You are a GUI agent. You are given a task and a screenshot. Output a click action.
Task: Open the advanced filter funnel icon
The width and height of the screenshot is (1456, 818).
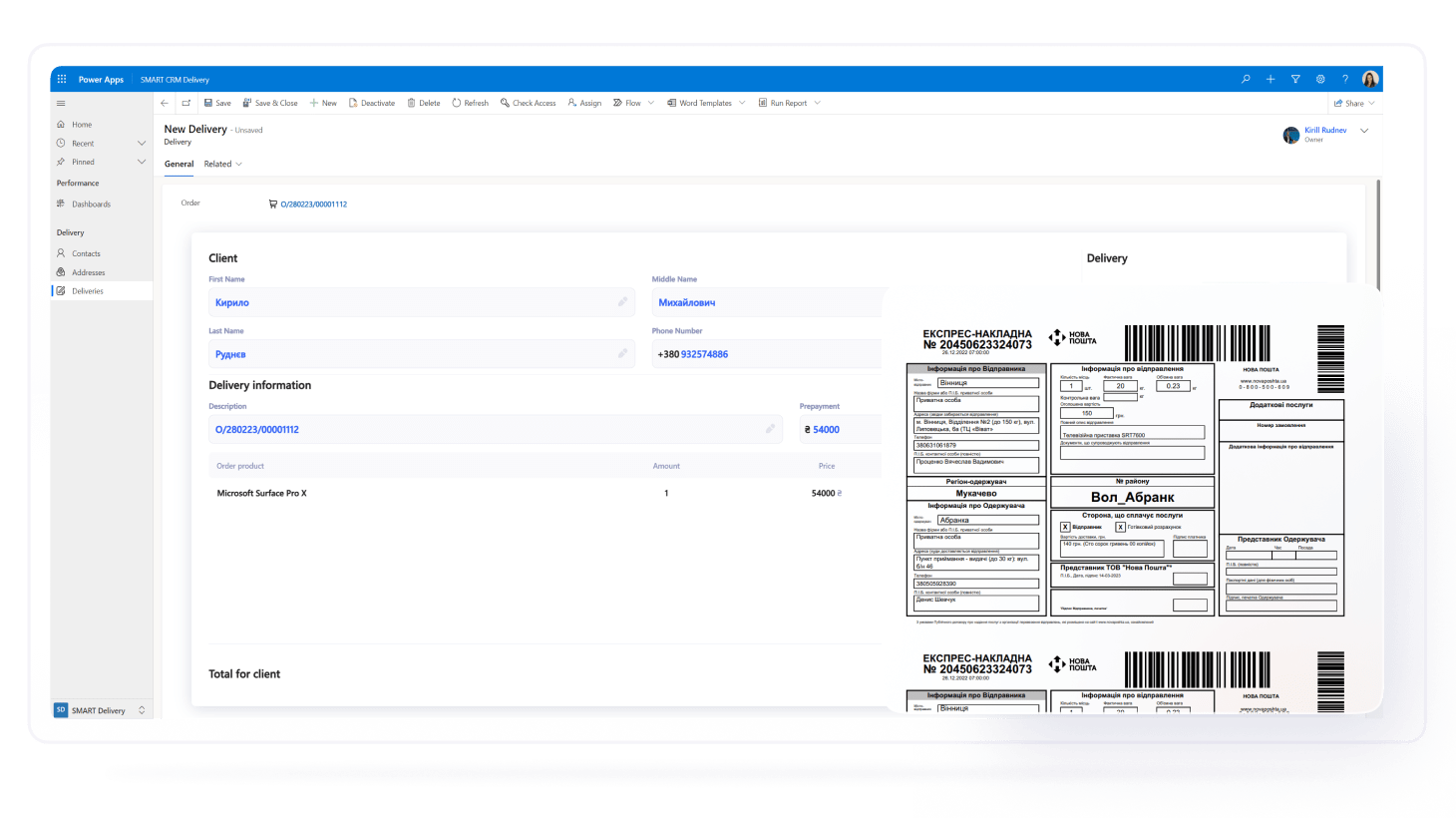pyautogui.click(x=1295, y=79)
